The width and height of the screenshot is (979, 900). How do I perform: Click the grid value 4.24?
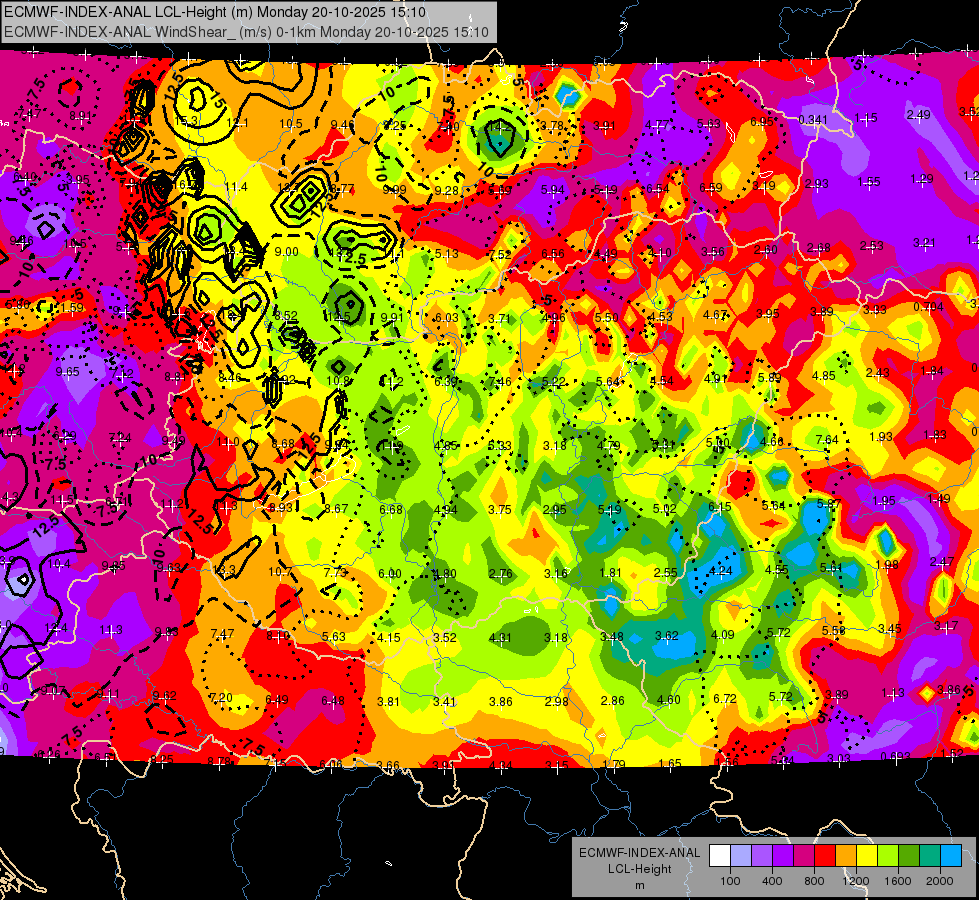pyautogui.click(x=721, y=570)
